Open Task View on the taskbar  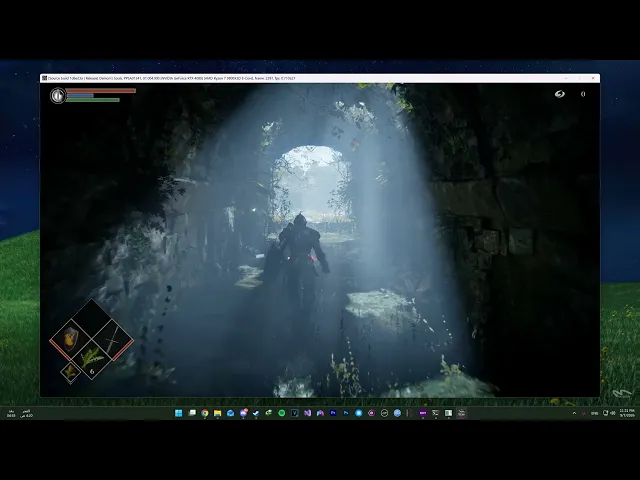click(x=192, y=413)
